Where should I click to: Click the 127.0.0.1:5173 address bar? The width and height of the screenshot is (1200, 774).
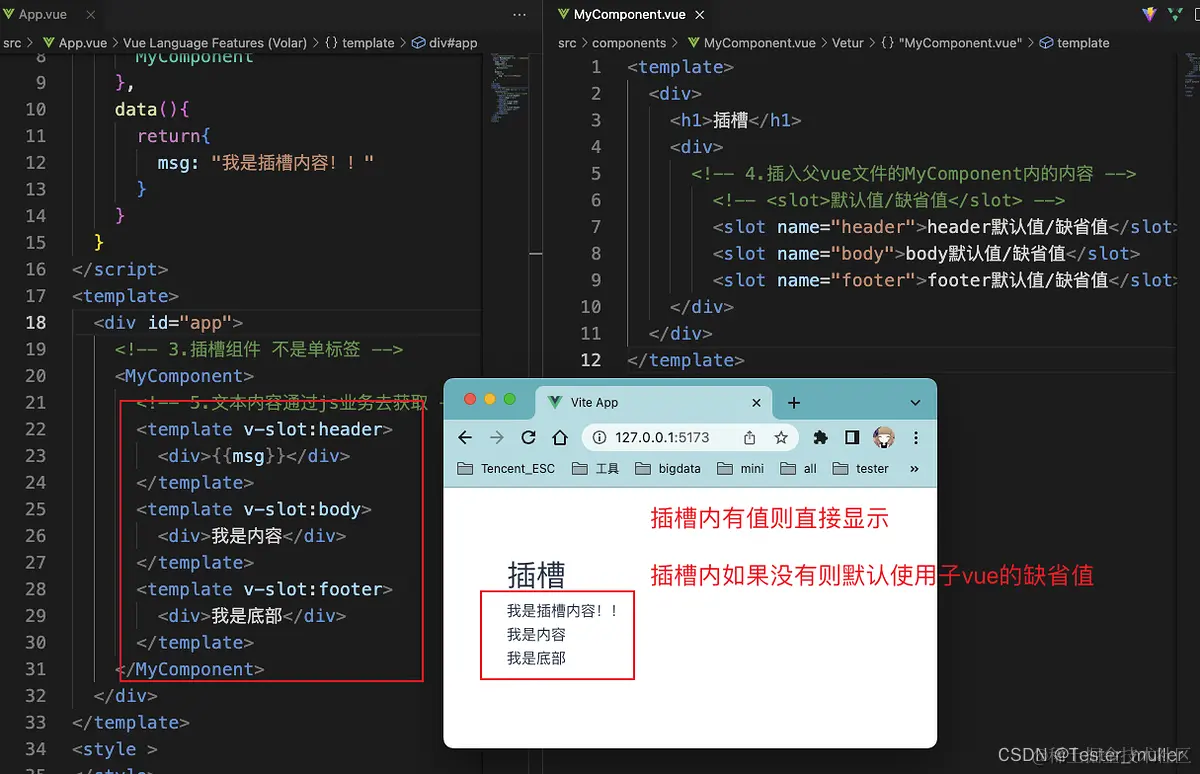coord(690,438)
